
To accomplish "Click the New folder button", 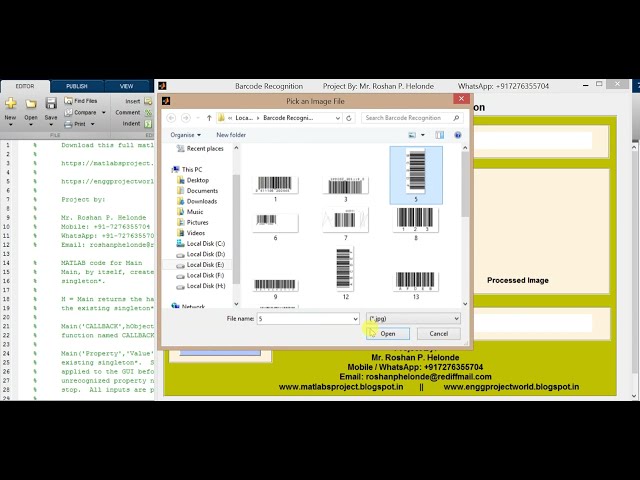I will click(231, 135).
